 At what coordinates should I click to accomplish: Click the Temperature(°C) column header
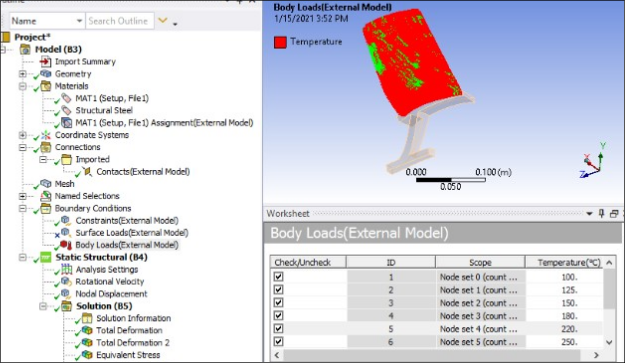click(569, 263)
